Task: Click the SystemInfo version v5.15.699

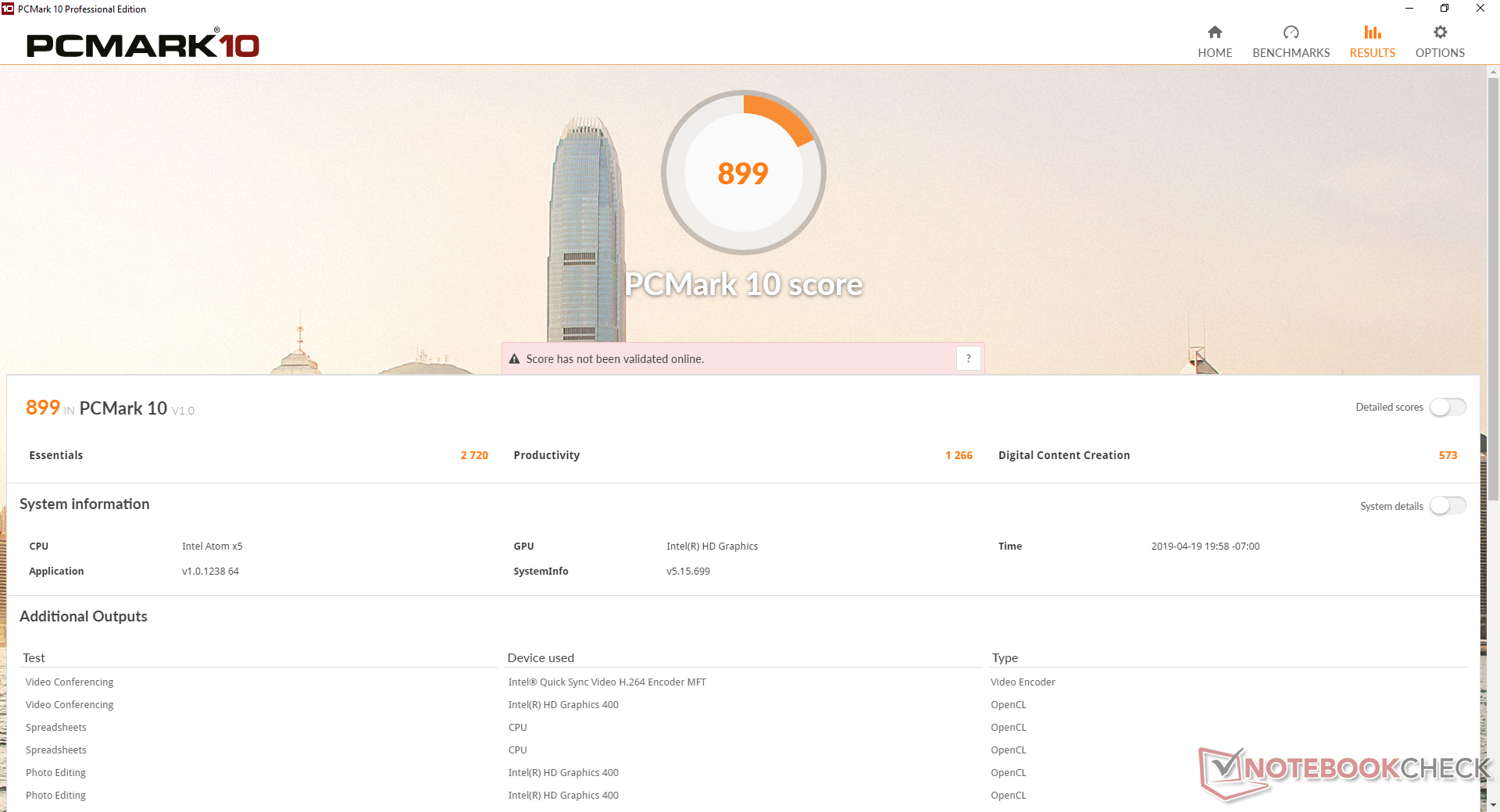Action: click(688, 572)
